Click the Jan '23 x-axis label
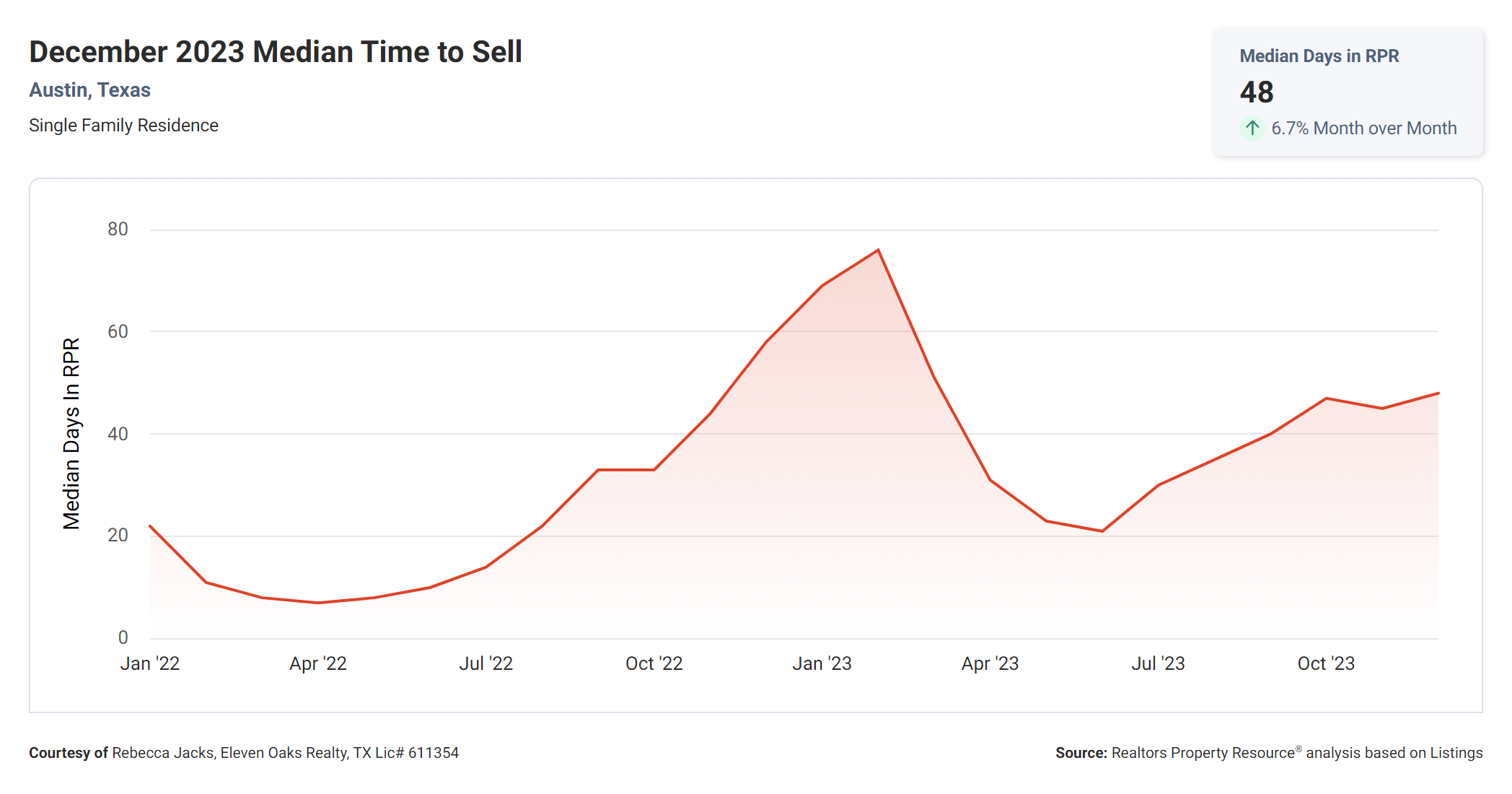The height and width of the screenshot is (794, 1512). (x=822, y=663)
